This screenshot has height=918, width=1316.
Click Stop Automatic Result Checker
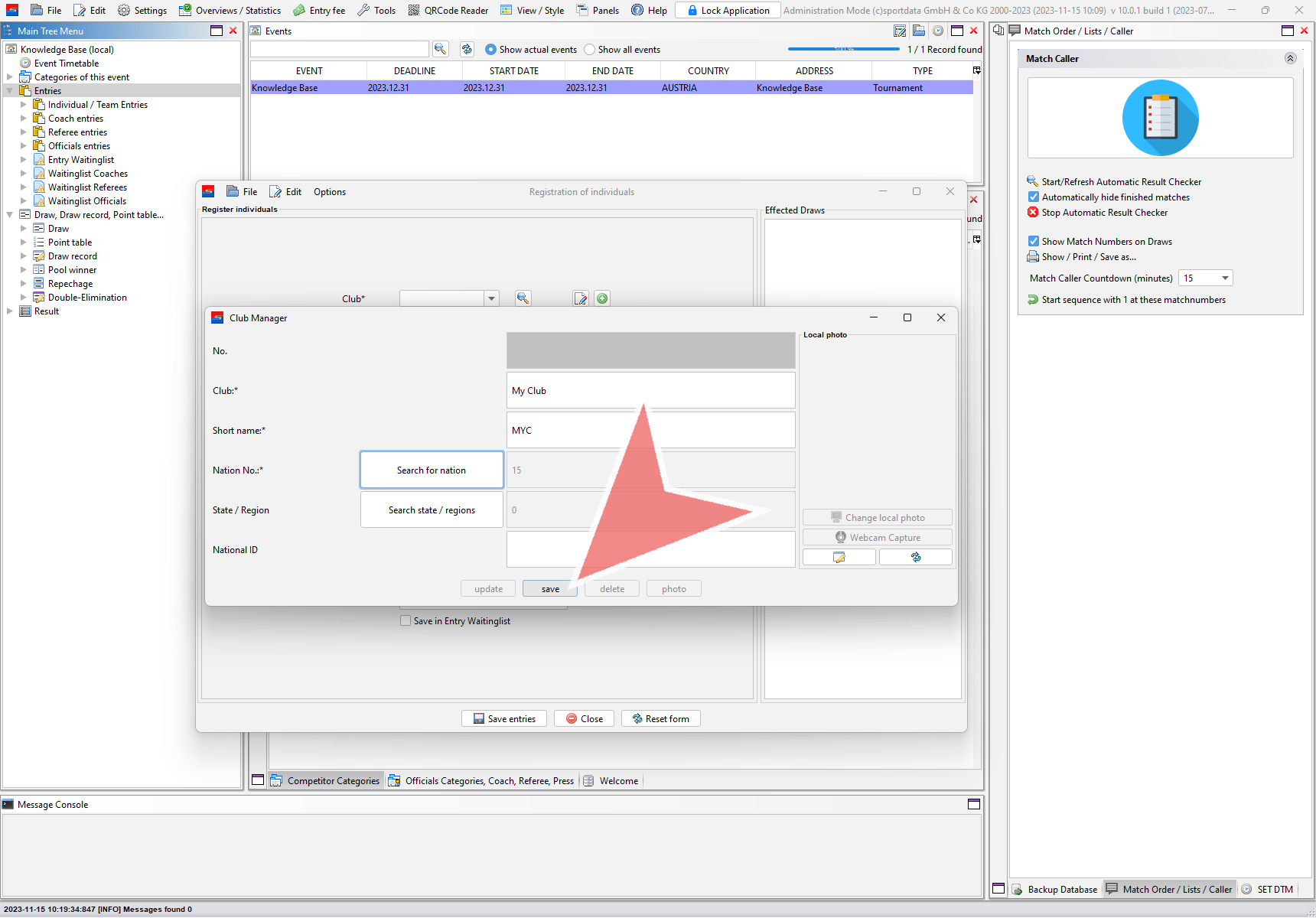click(x=1104, y=213)
